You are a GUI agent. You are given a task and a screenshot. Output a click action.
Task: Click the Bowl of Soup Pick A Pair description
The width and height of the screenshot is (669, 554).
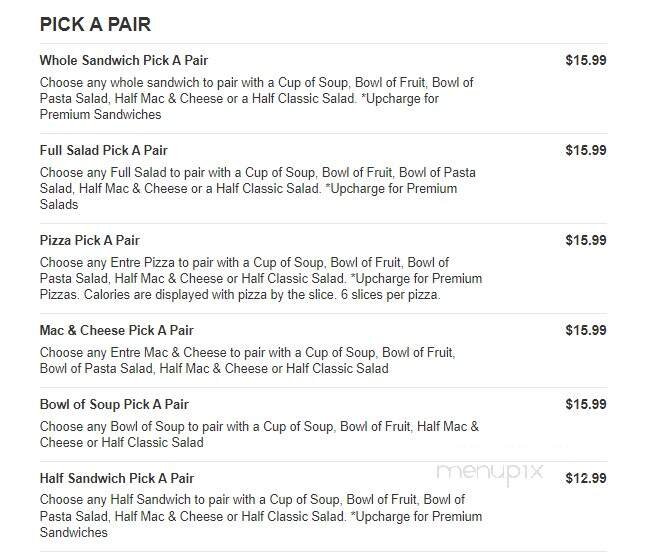tap(259, 435)
